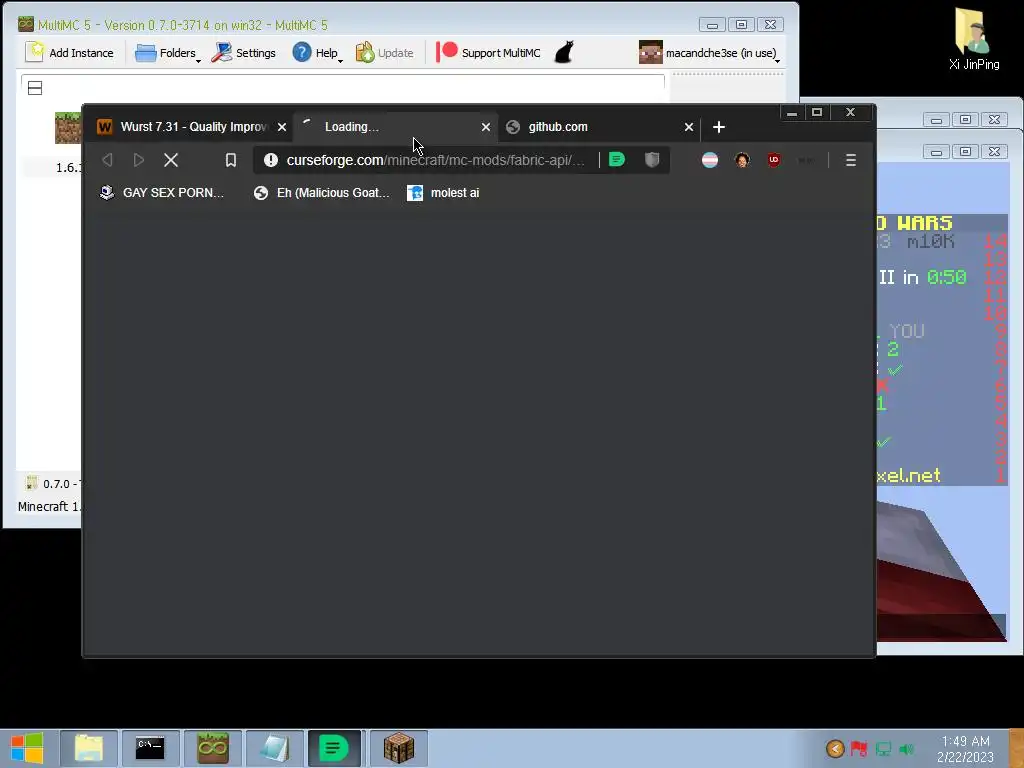Open the Eh (Malicious Goat... bookmark
The image size is (1024, 768).
pos(322,193)
